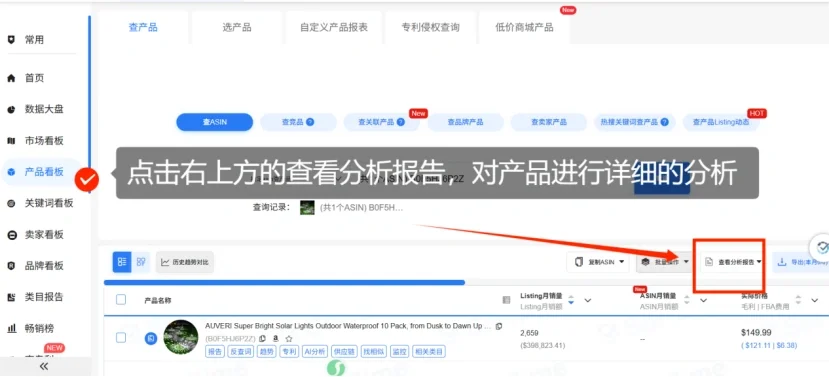Click the help icon beside 查竞品

pyautogui.click(x=310, y=122)
